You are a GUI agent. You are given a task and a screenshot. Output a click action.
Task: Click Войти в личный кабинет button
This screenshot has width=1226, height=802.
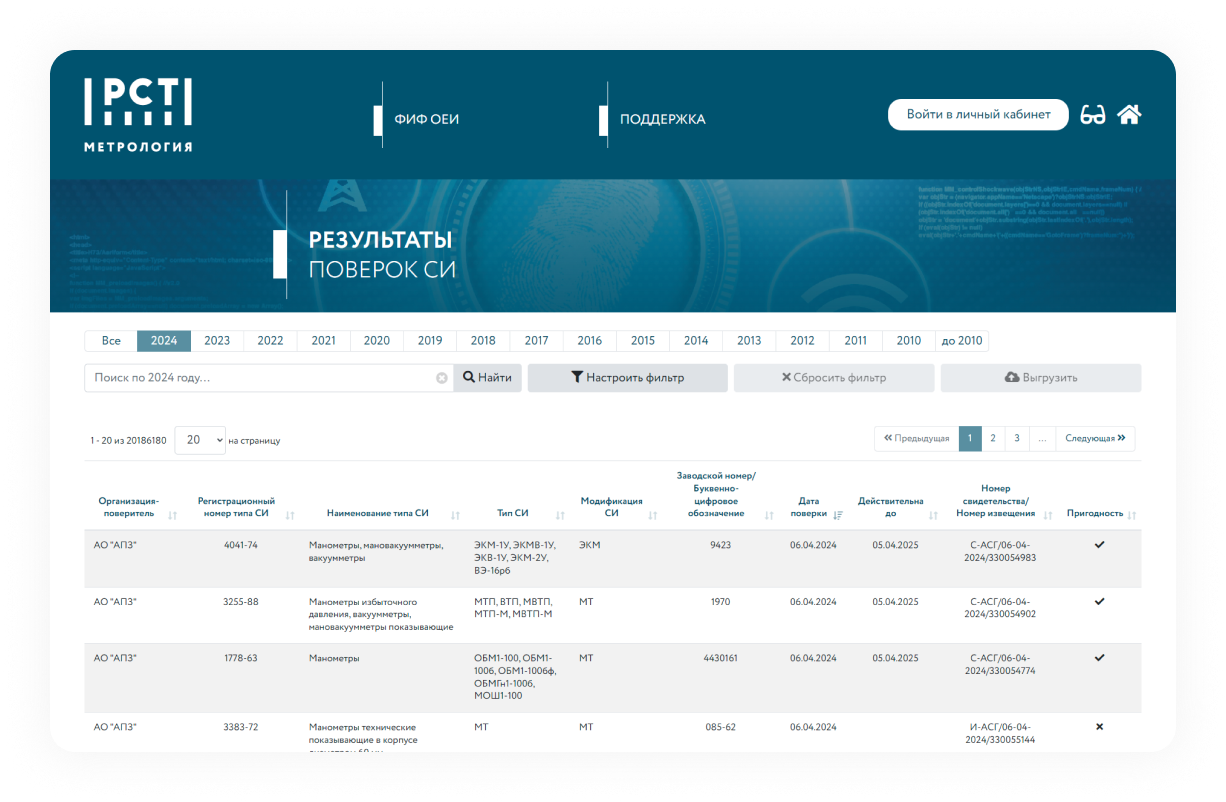click(x=978, y=115)
